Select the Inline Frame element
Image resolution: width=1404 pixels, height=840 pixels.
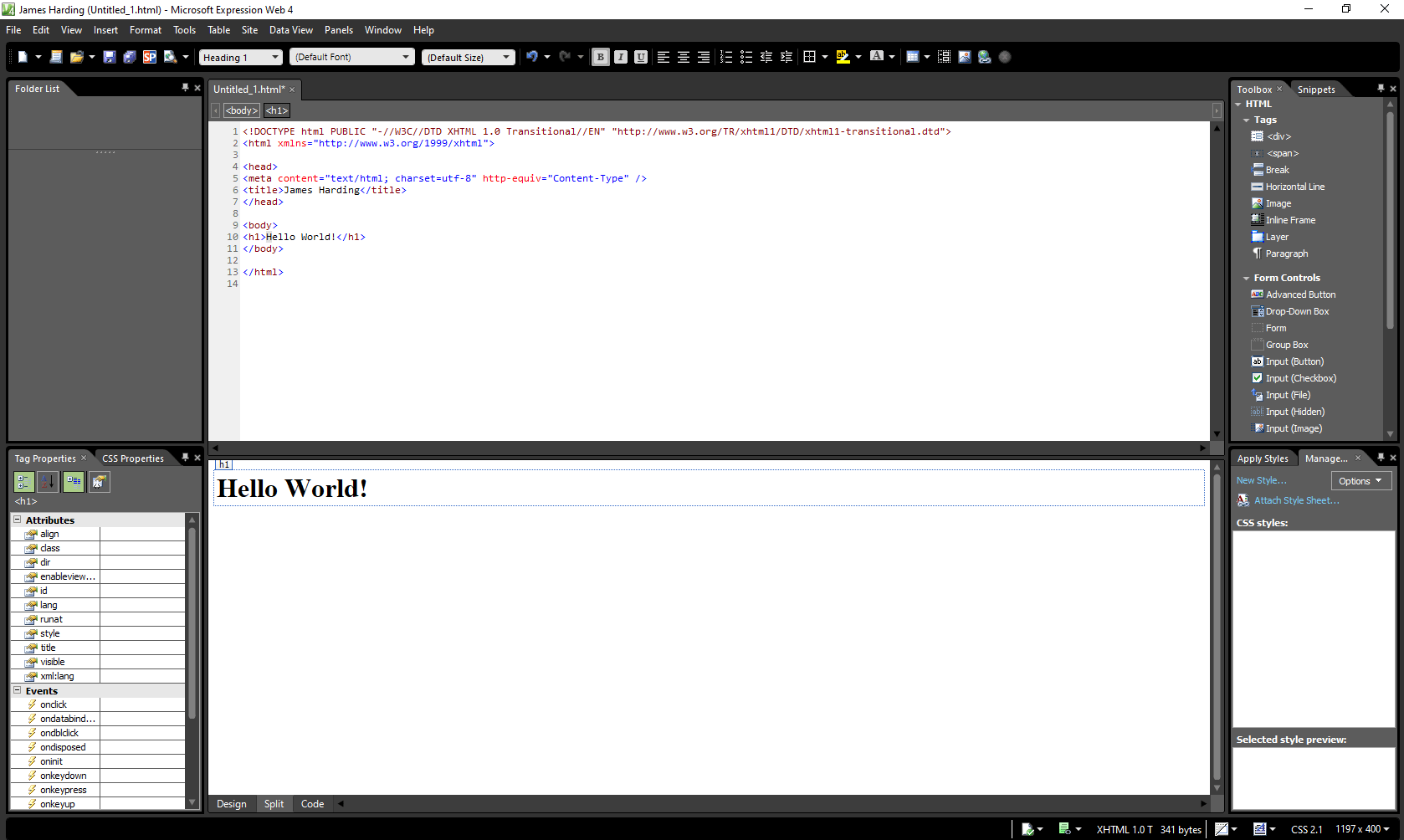coord(1289,219)
